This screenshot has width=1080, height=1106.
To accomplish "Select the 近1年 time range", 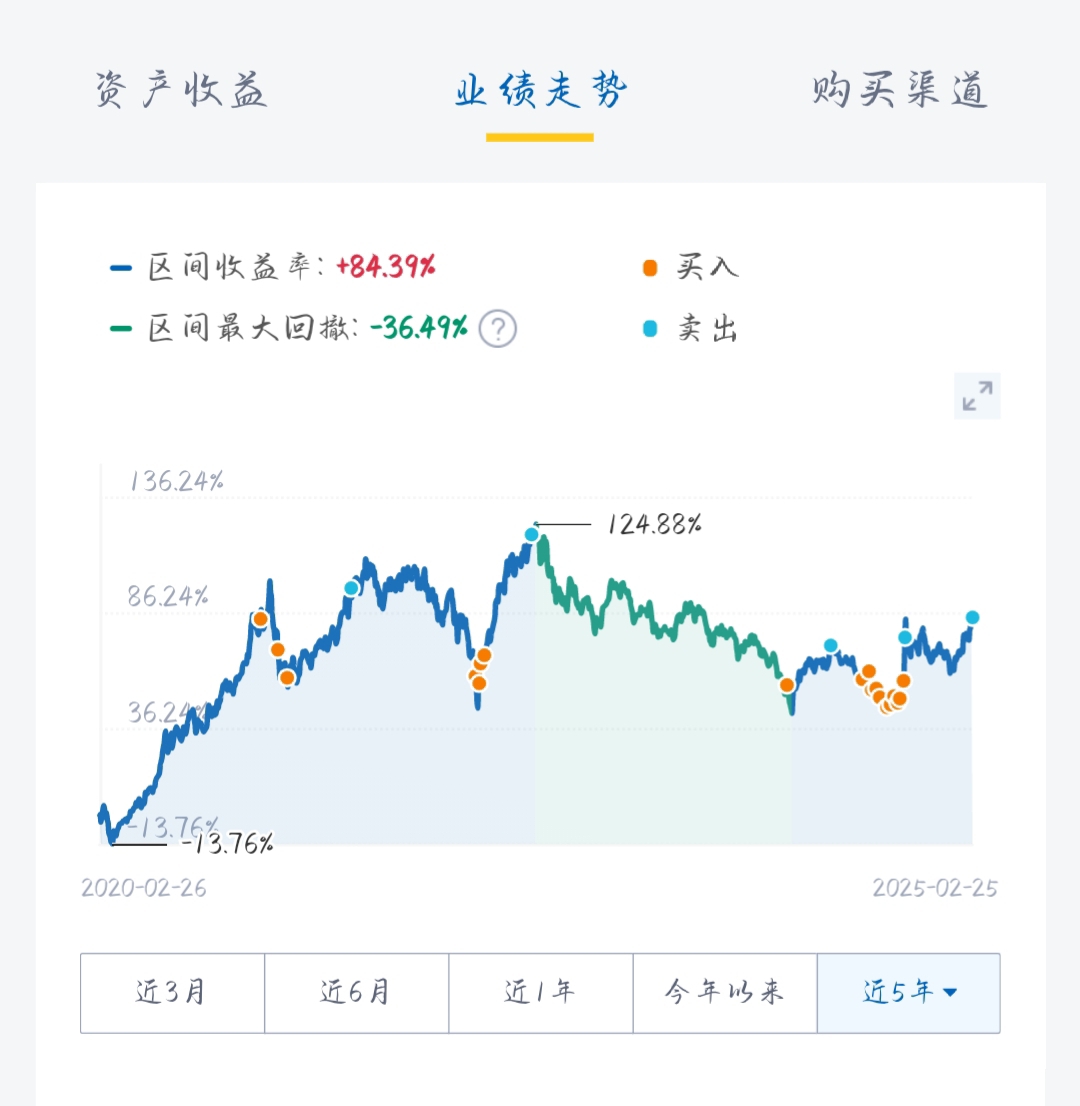I will [540, 992].
